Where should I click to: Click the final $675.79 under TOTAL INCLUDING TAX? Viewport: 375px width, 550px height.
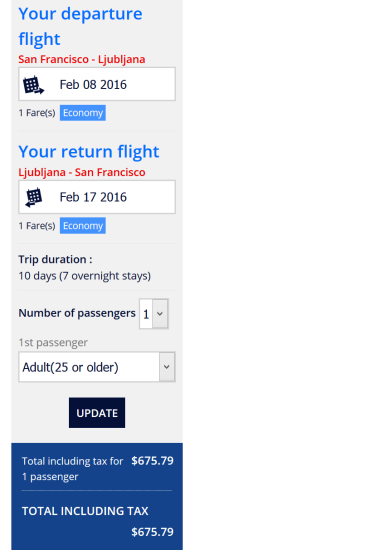(152, 532)
